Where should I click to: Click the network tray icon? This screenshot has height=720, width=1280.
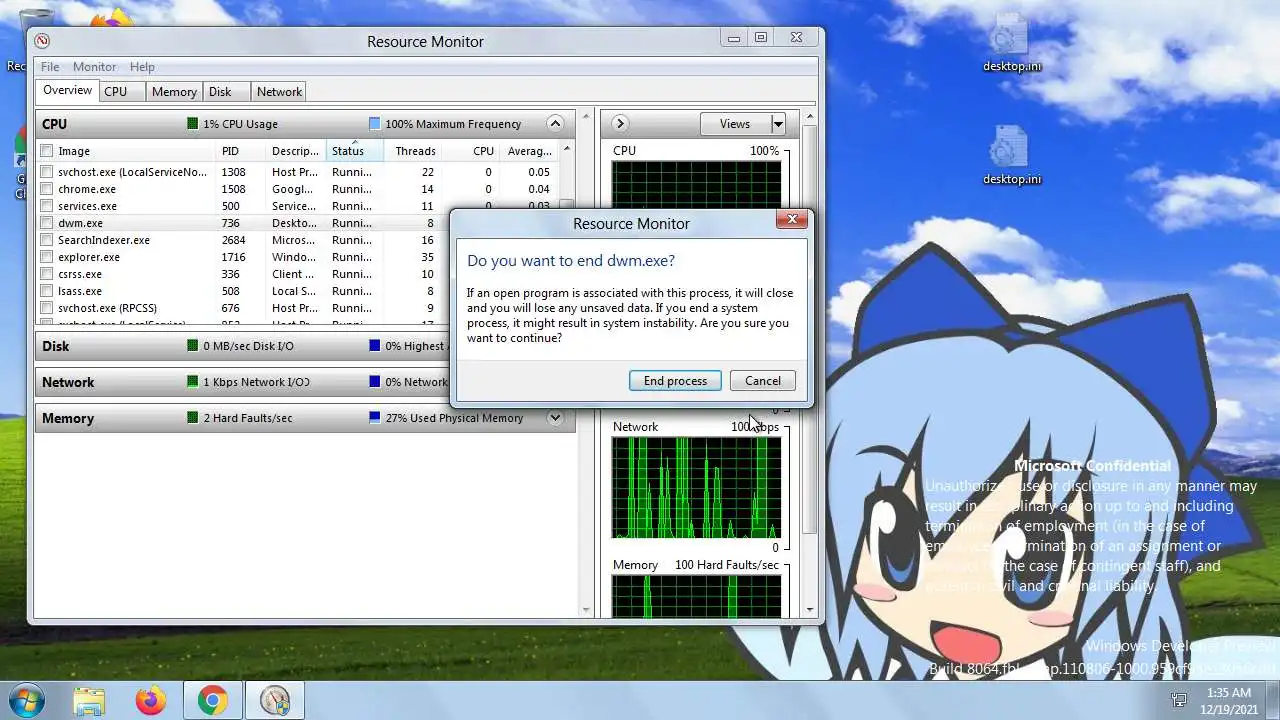(1180, 700)
